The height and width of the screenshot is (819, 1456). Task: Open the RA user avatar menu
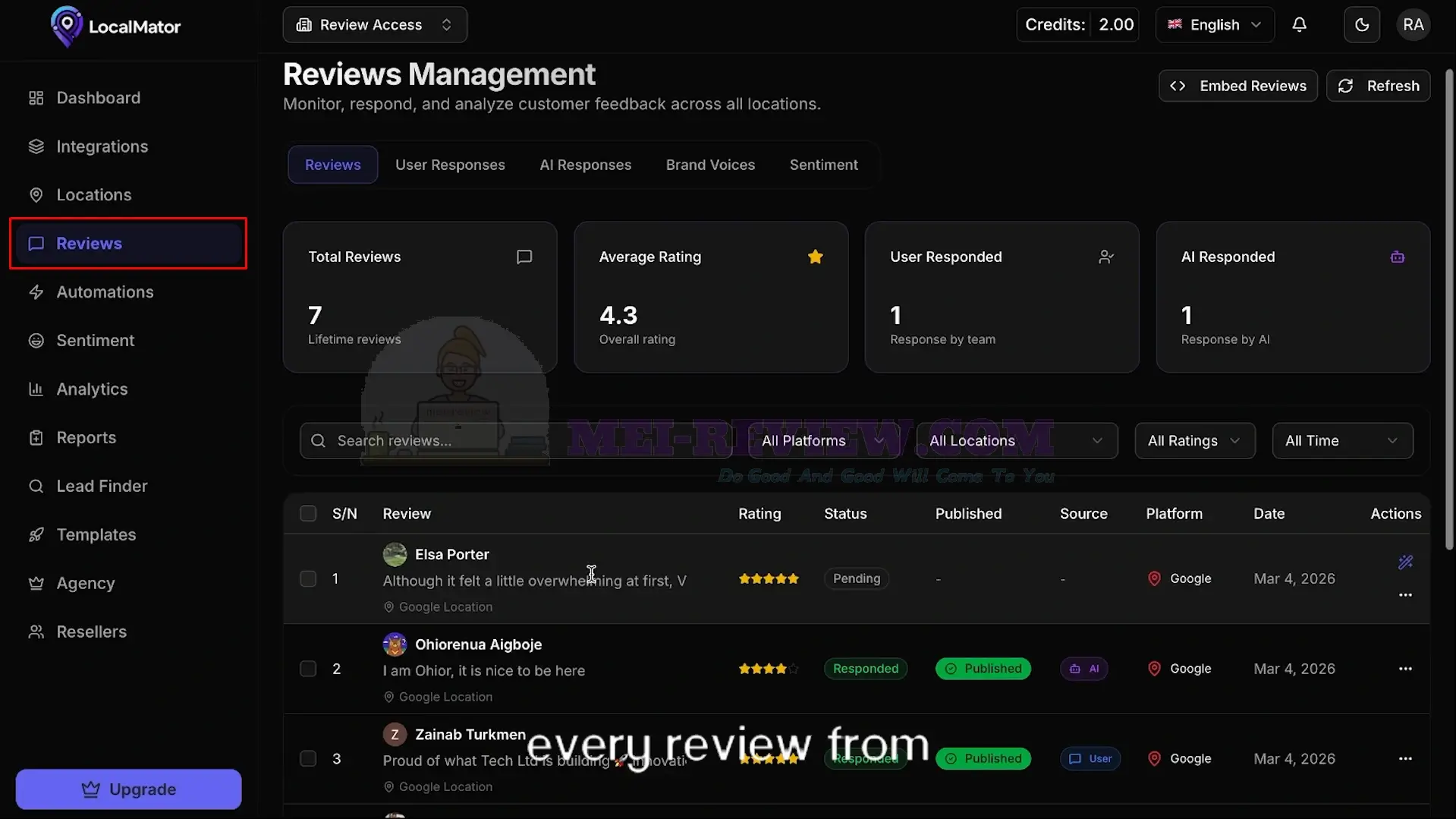[x=1413, y=25]
